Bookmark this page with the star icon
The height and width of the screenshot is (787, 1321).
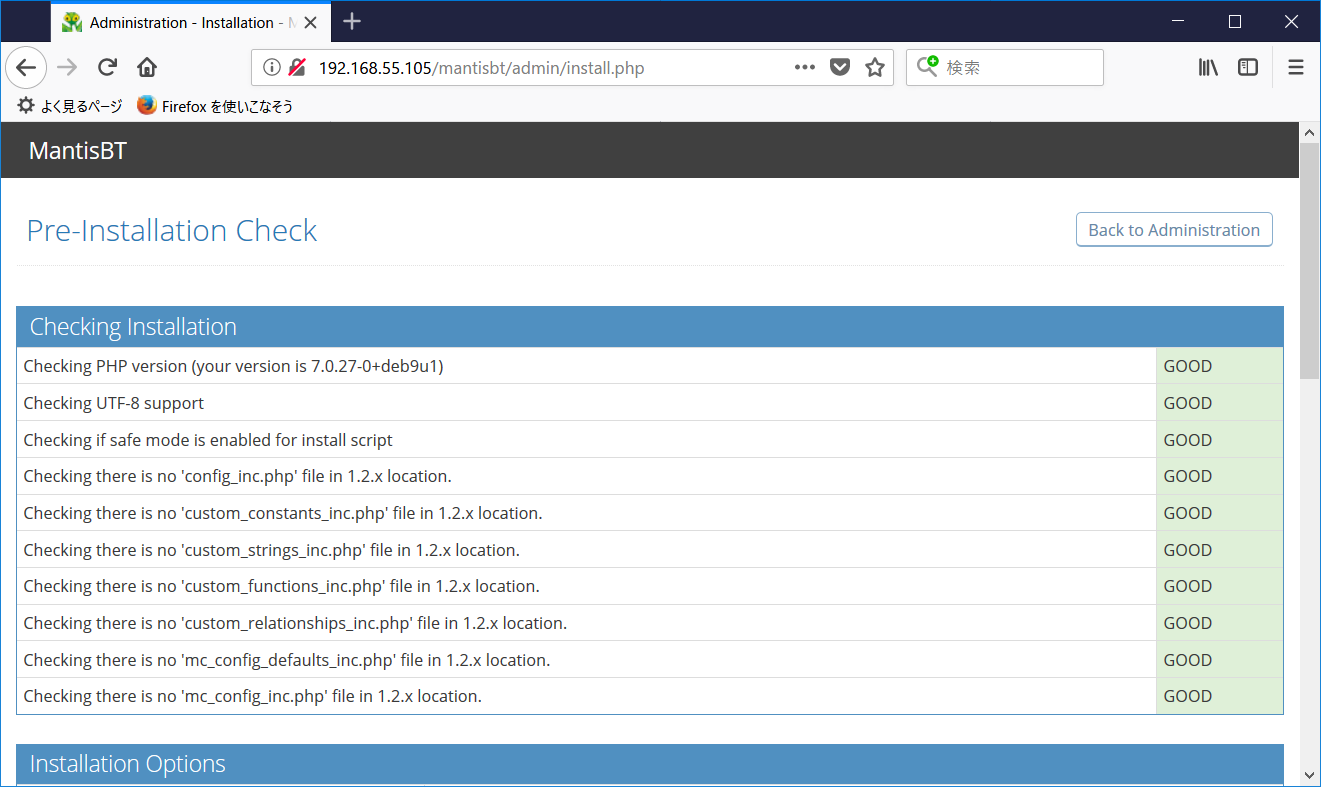pyautogui.click(x=874, y=67)
